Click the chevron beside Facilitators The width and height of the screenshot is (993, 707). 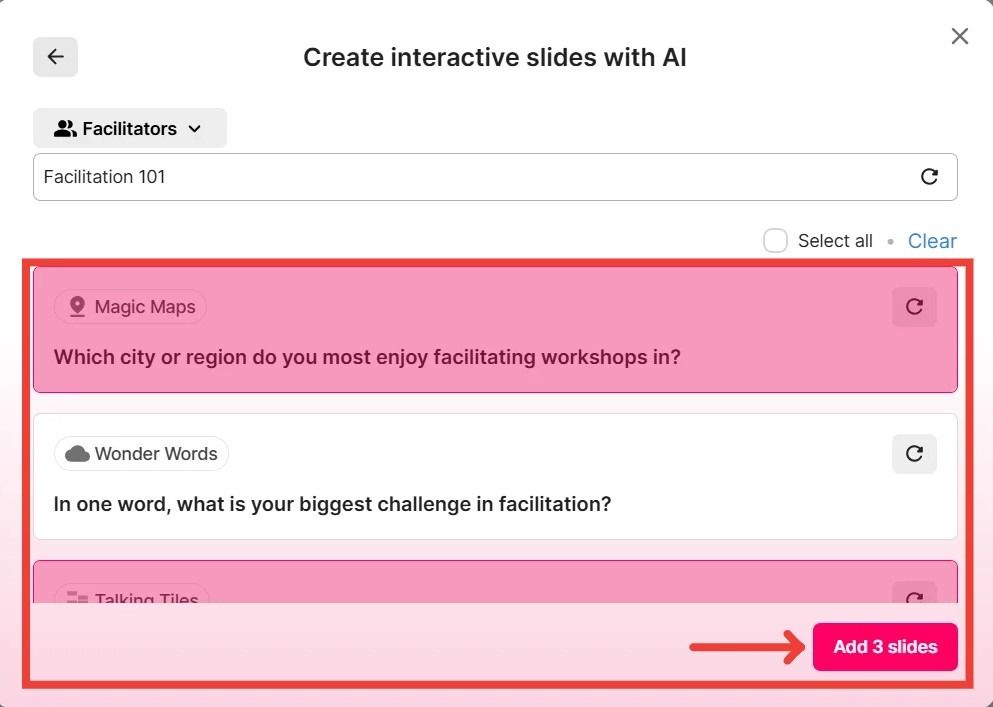pos(195,129)
